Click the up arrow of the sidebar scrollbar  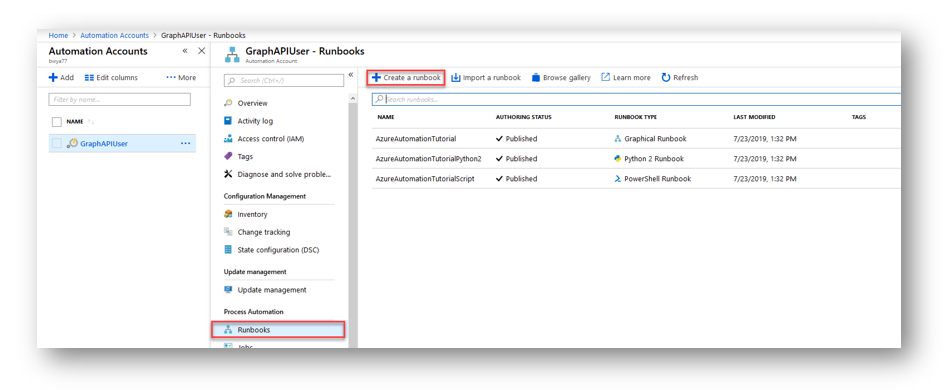tap(352, 98)
